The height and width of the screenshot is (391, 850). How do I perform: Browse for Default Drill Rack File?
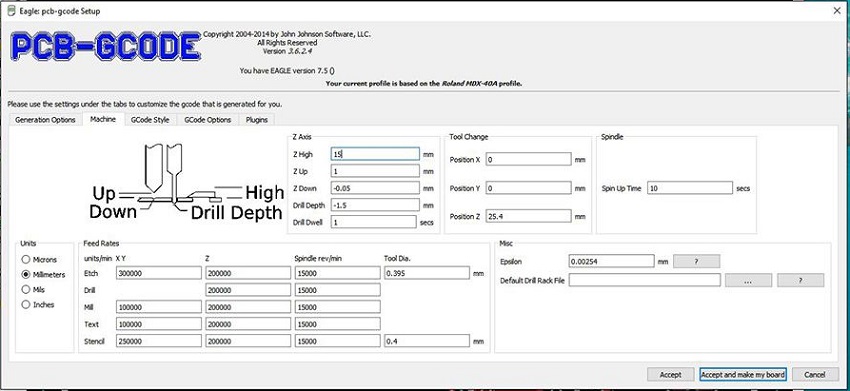pyautogui.click(x=748, y=280)
